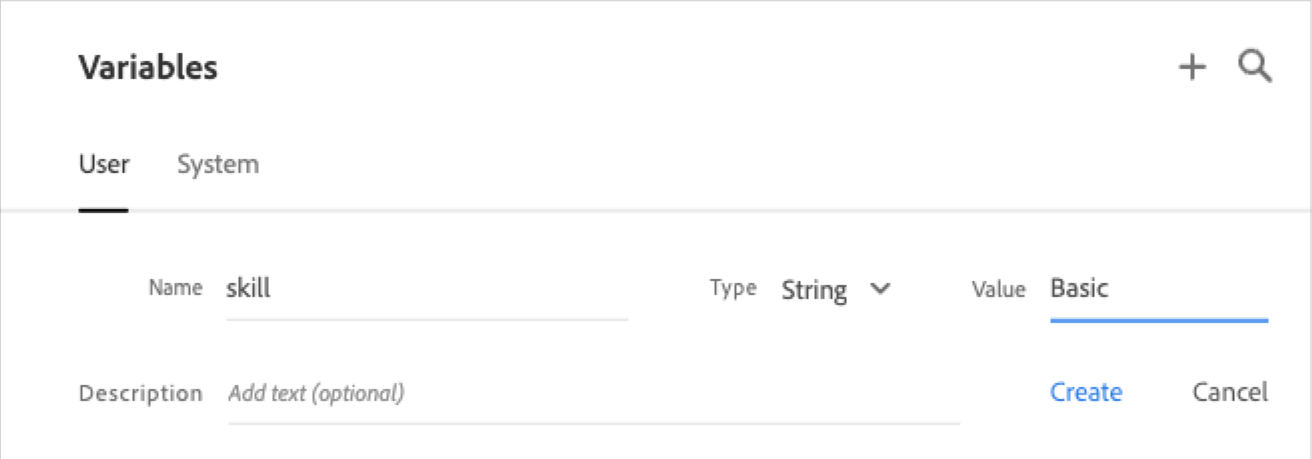Click the String type selector text

814,290
